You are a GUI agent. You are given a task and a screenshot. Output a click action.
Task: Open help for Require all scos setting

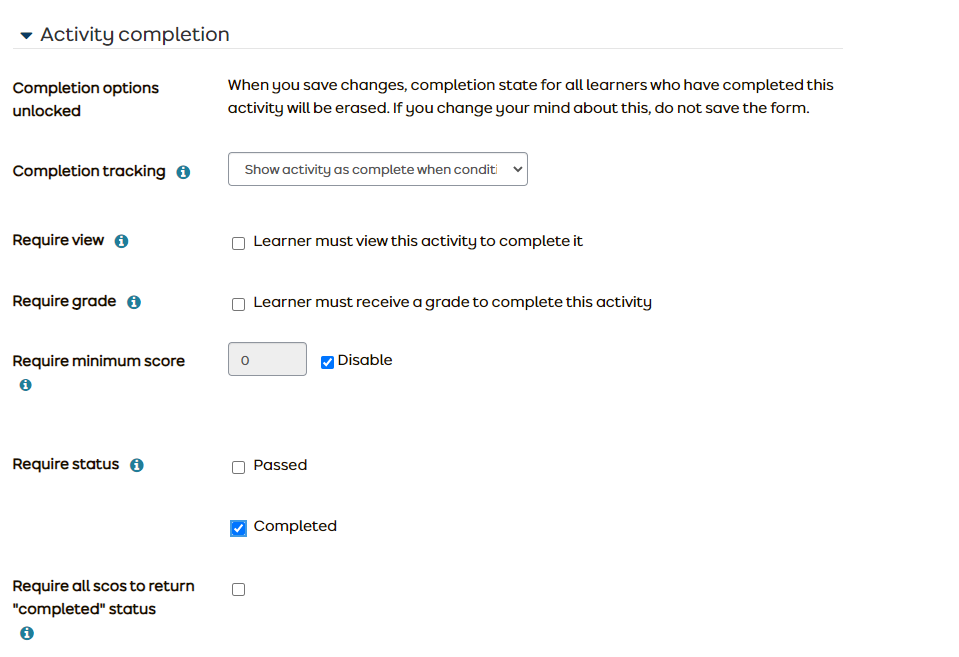click(x=26, y=632)
